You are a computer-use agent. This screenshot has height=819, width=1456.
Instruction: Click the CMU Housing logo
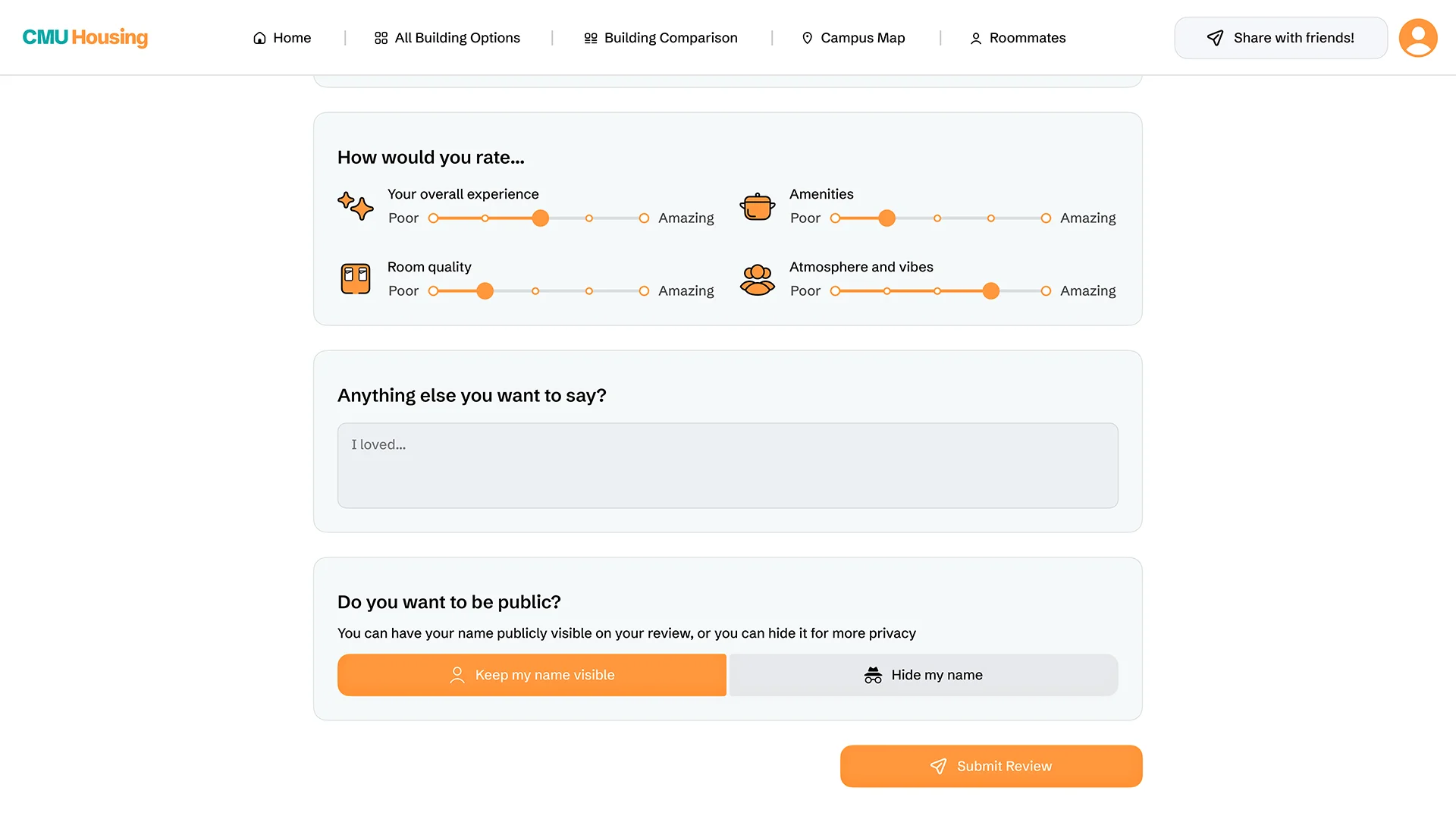coord(85,37)
